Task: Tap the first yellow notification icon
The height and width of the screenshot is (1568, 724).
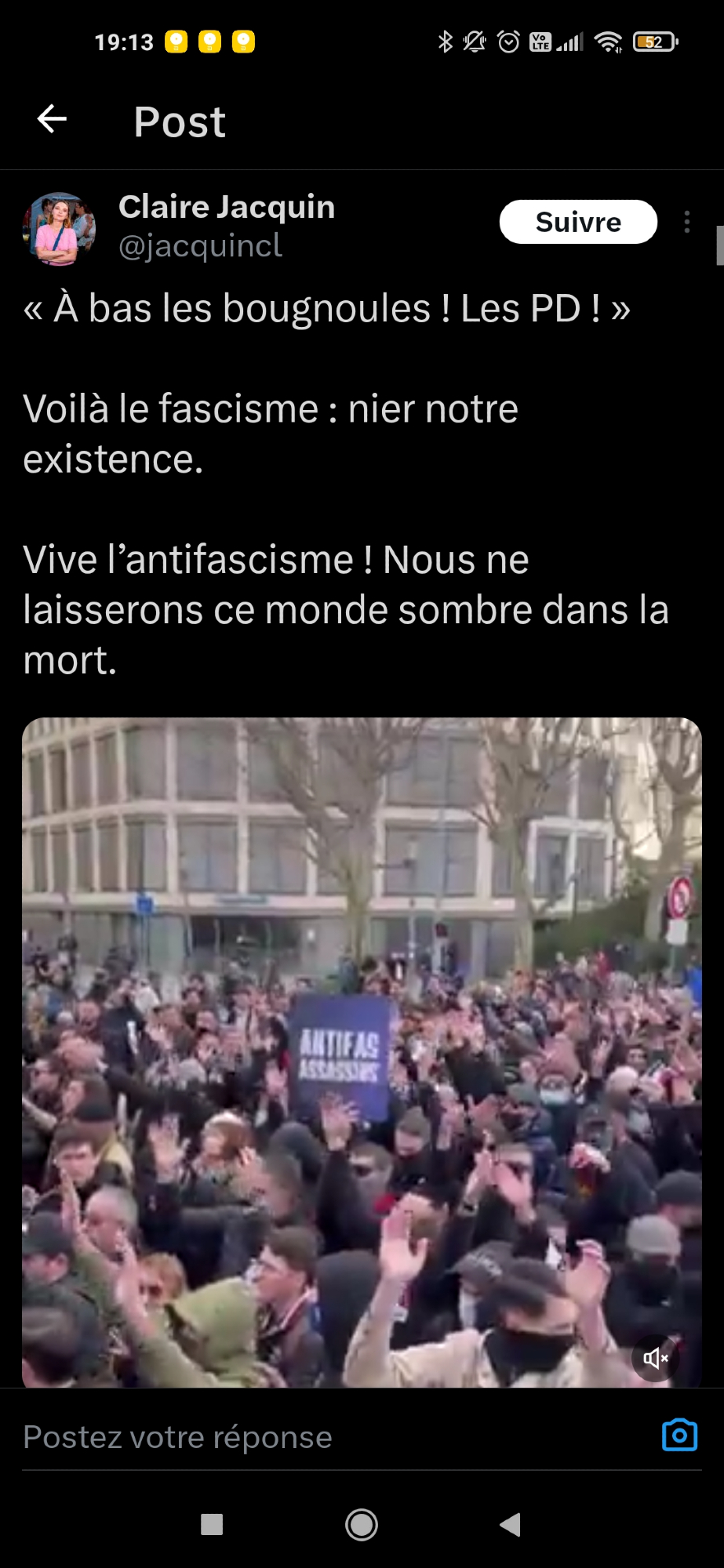Action: pos(176,42)
